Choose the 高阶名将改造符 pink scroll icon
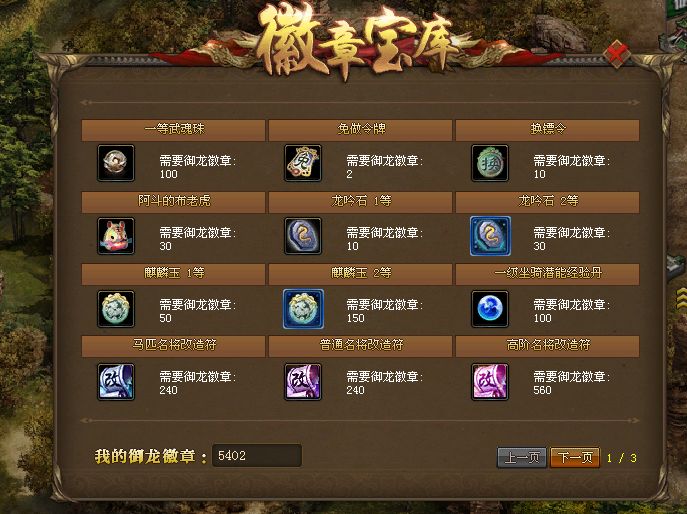This screenshot has width=687, height=514. 490,381
